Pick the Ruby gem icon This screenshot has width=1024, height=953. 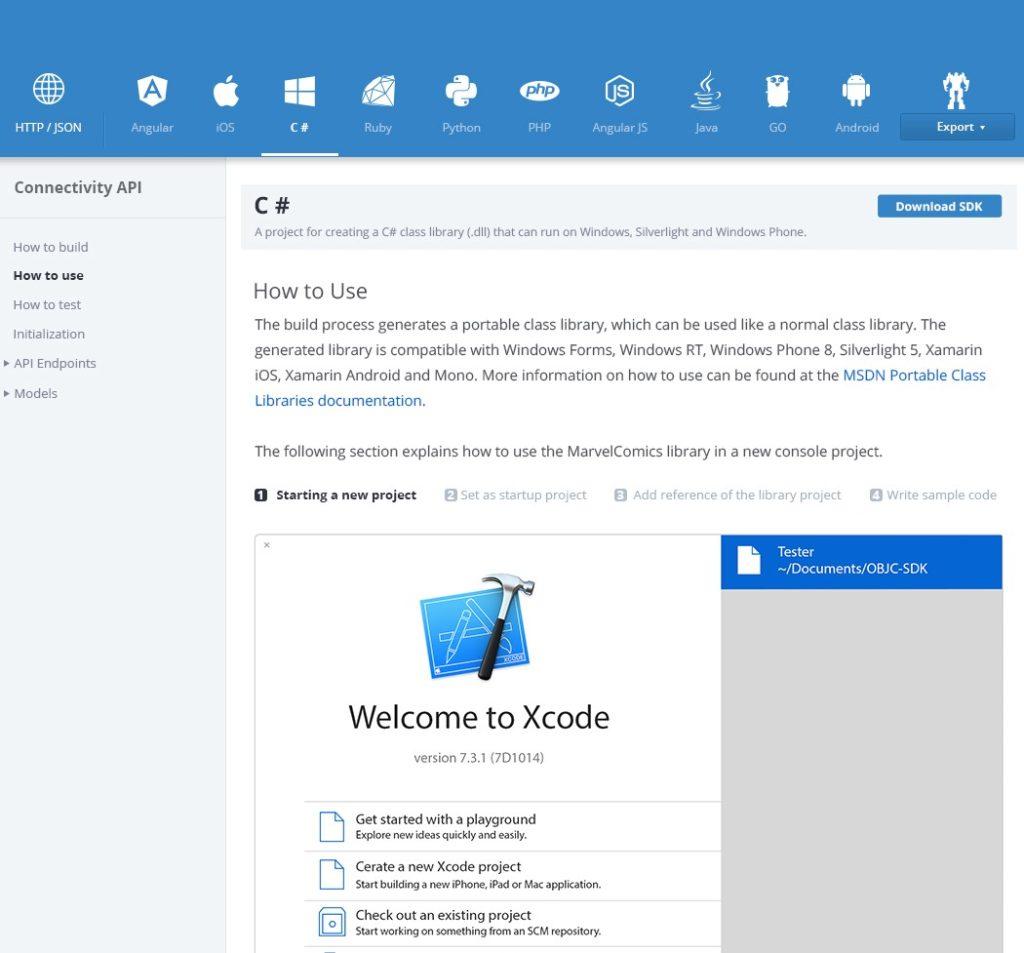(379, 91)
